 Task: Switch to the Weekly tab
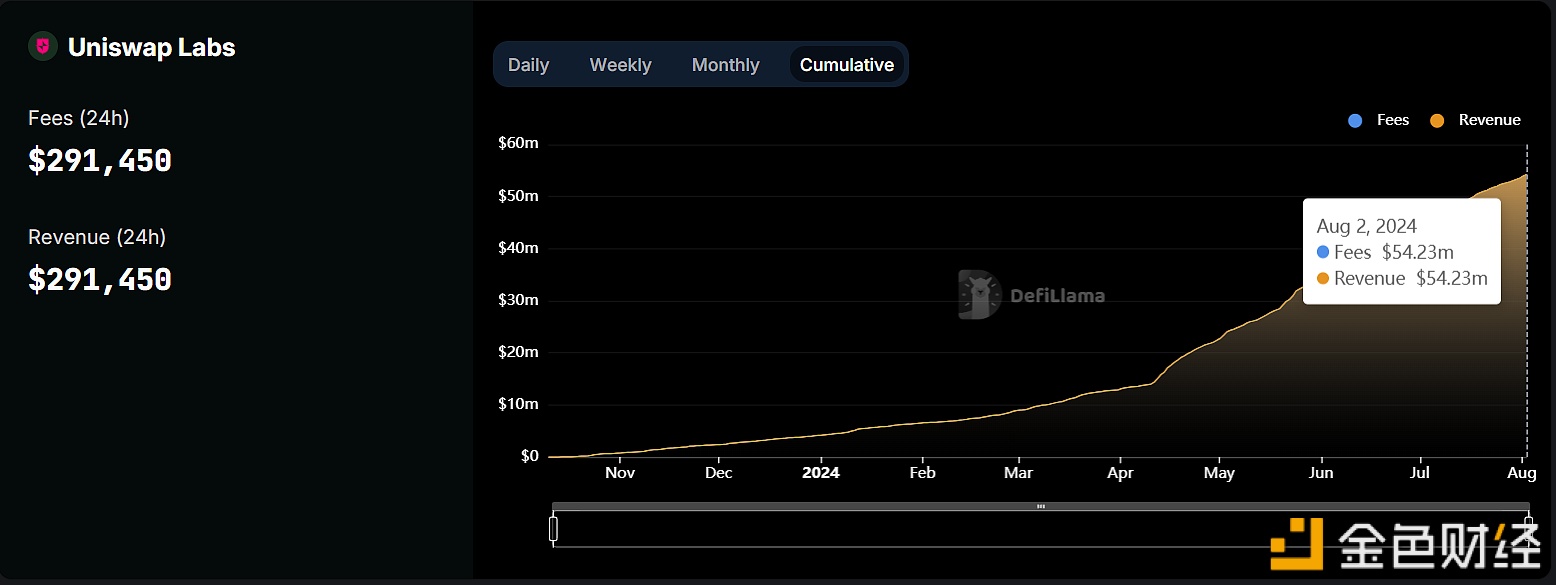tap(620, 65)
